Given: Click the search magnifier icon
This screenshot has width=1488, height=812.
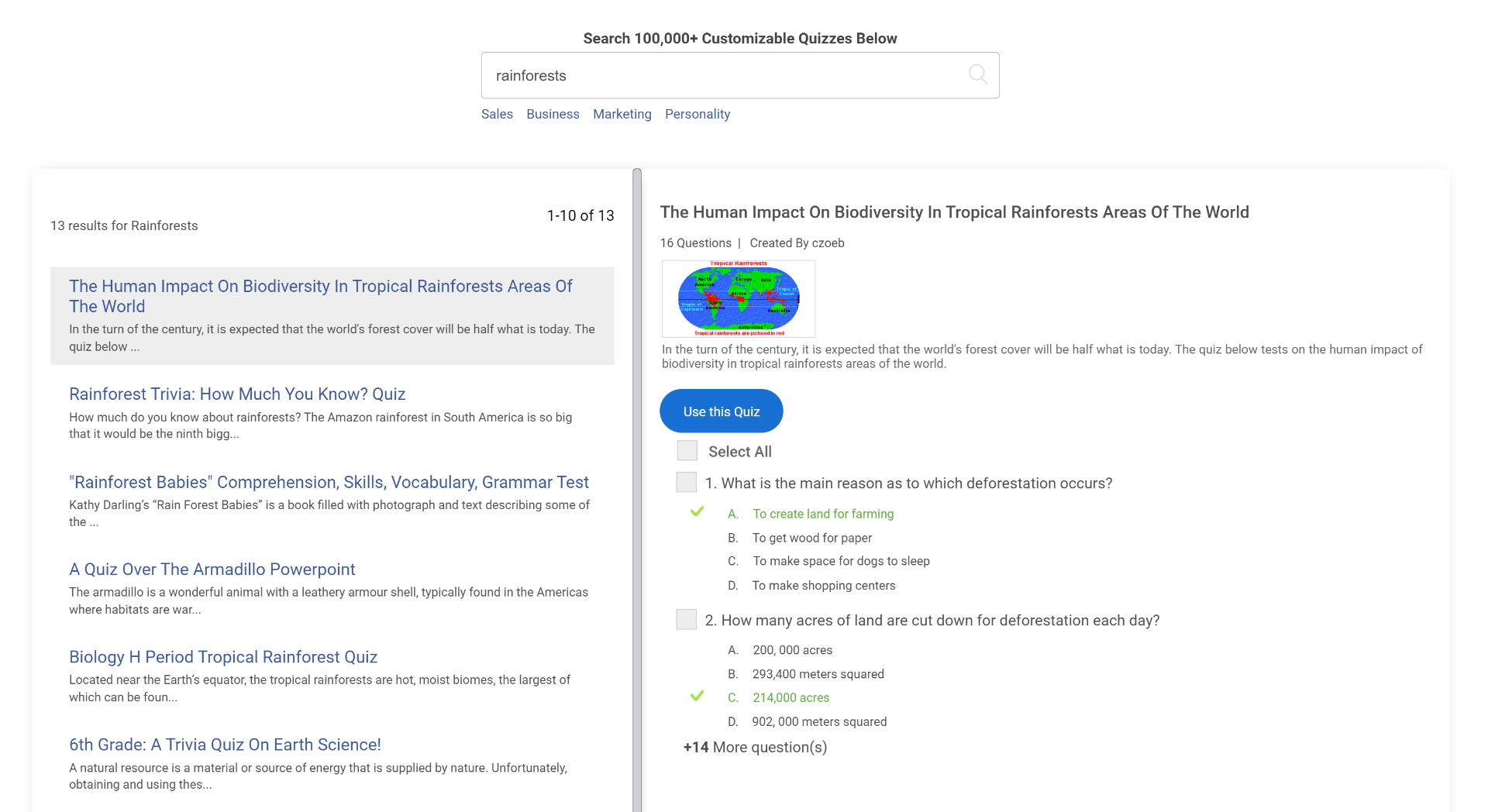Looking at the screenshot, I should click(x=977, y=74).
